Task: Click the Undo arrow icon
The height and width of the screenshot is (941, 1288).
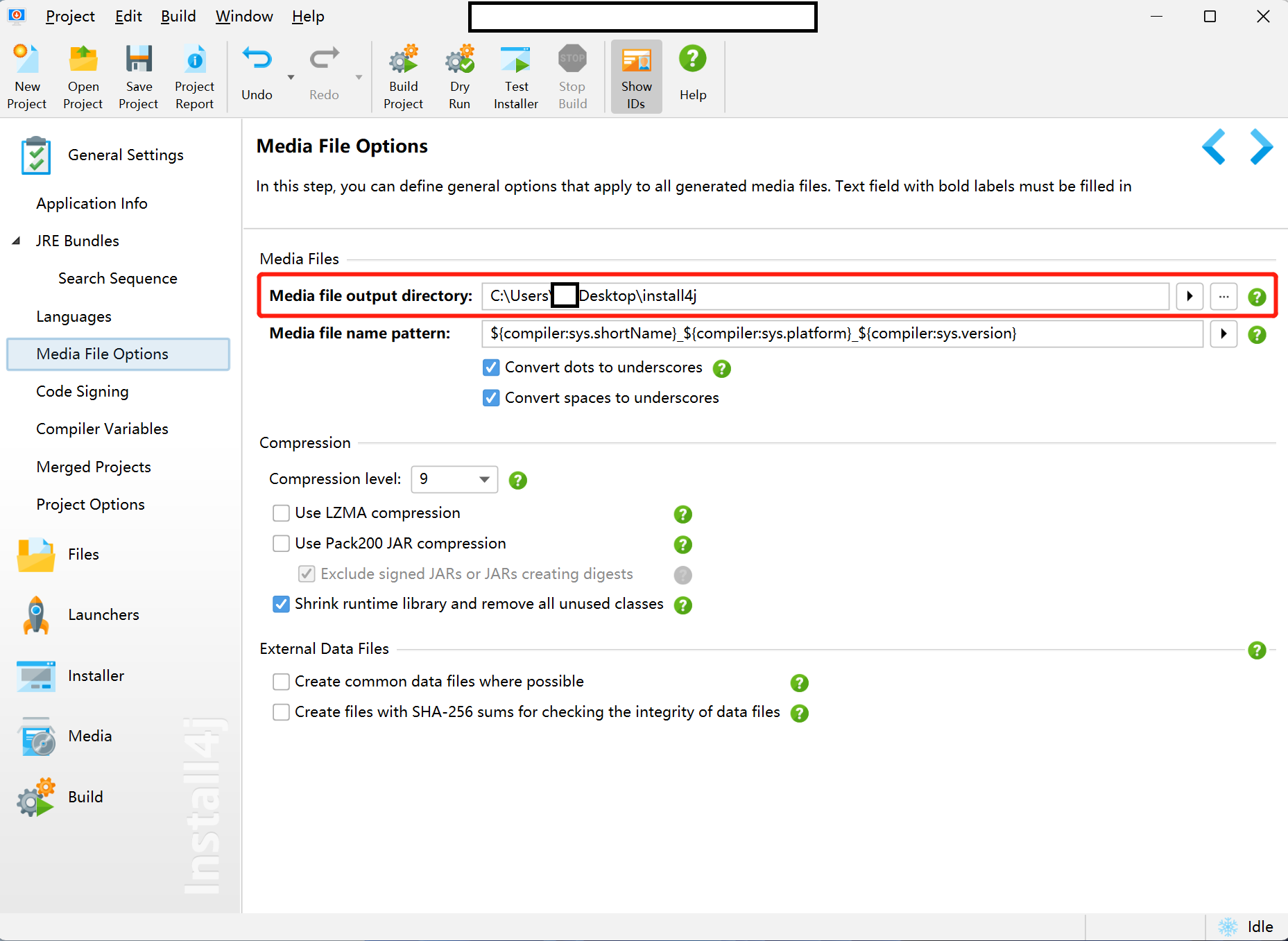Action: point(257,60)
